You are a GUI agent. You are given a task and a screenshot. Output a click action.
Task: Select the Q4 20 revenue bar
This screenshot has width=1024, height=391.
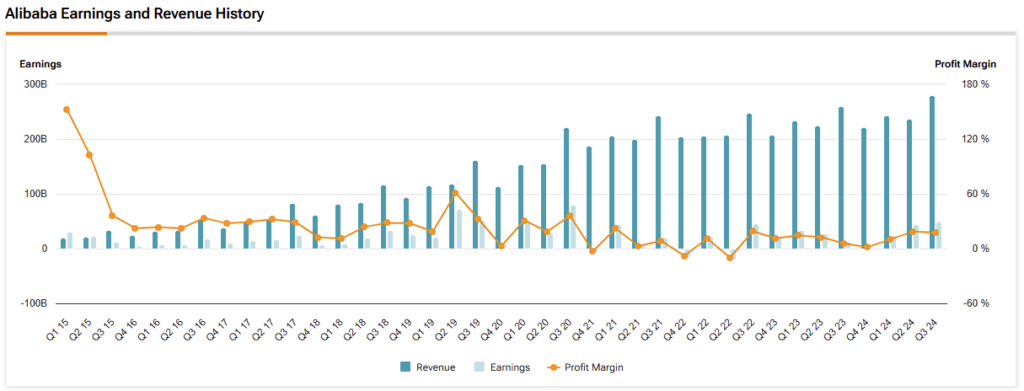coord(498,218)
